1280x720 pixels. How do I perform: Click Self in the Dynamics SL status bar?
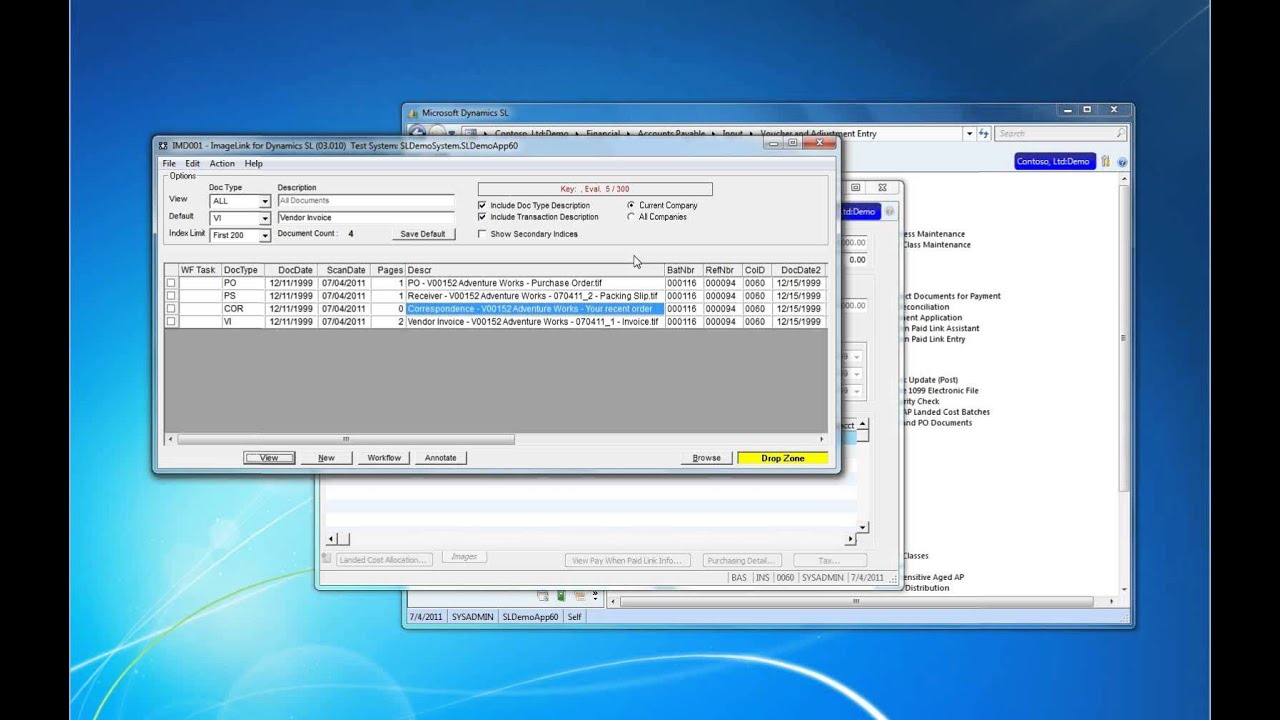click(574, 617)
